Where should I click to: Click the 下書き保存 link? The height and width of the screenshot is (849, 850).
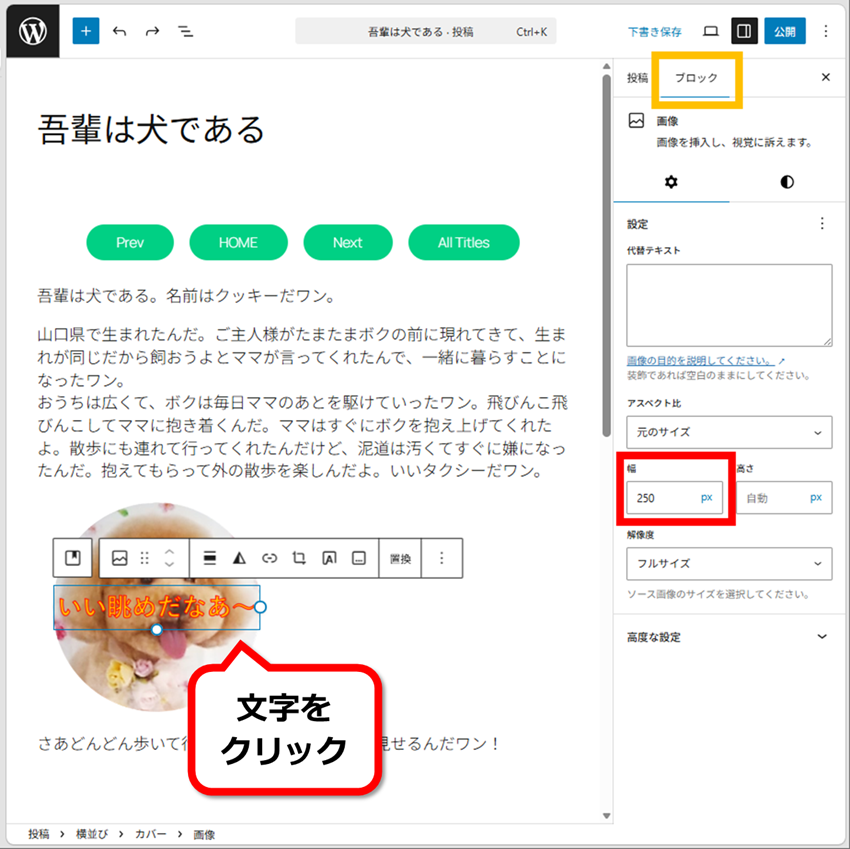pyautogui.click(x=655, y=31)
